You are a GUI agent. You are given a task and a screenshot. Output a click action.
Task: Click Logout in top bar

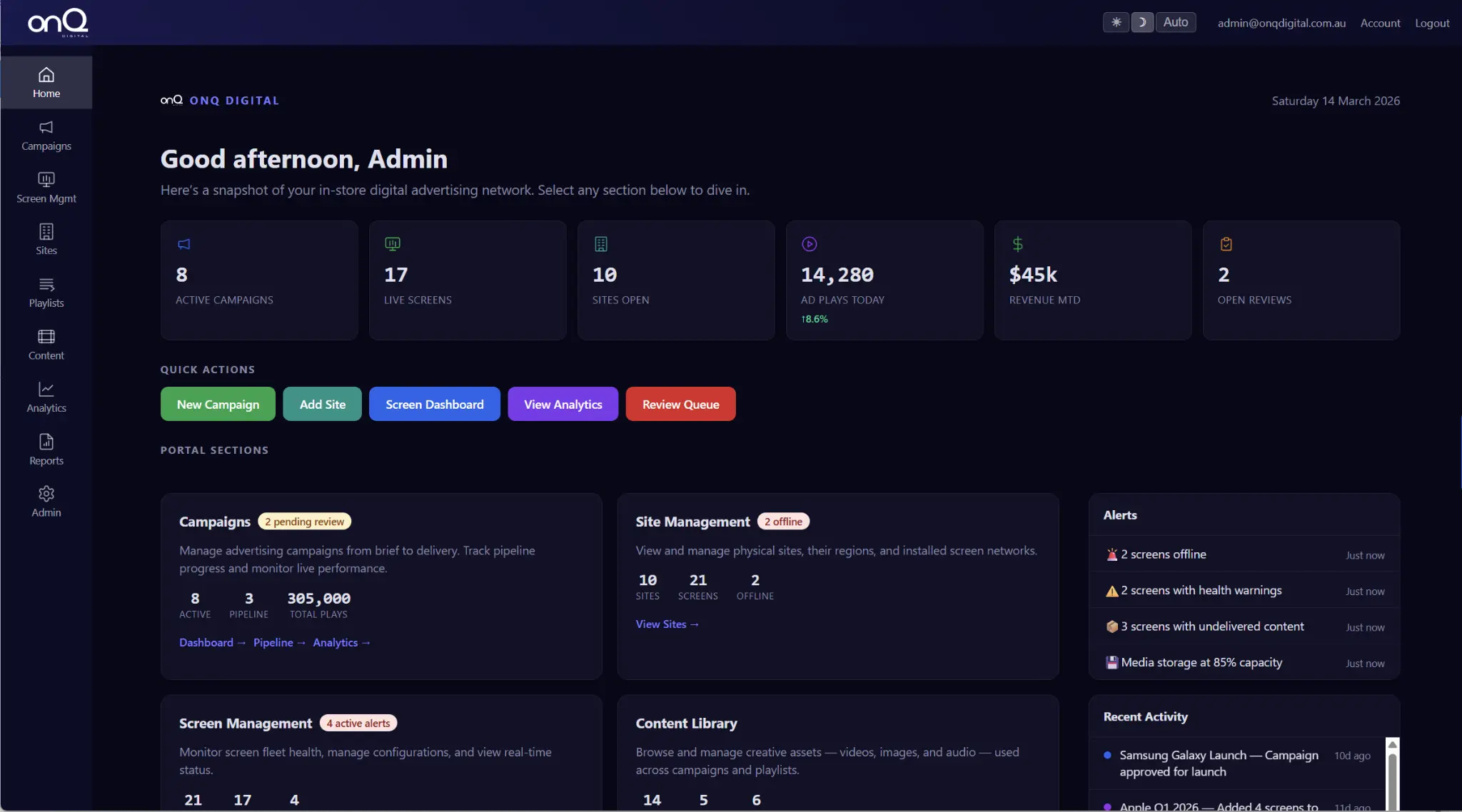coord(1432,23)
